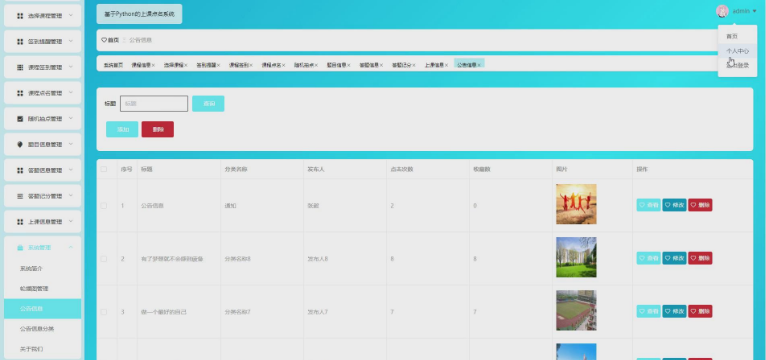Close the 课程点名 tab with its x

coord(284,65)
